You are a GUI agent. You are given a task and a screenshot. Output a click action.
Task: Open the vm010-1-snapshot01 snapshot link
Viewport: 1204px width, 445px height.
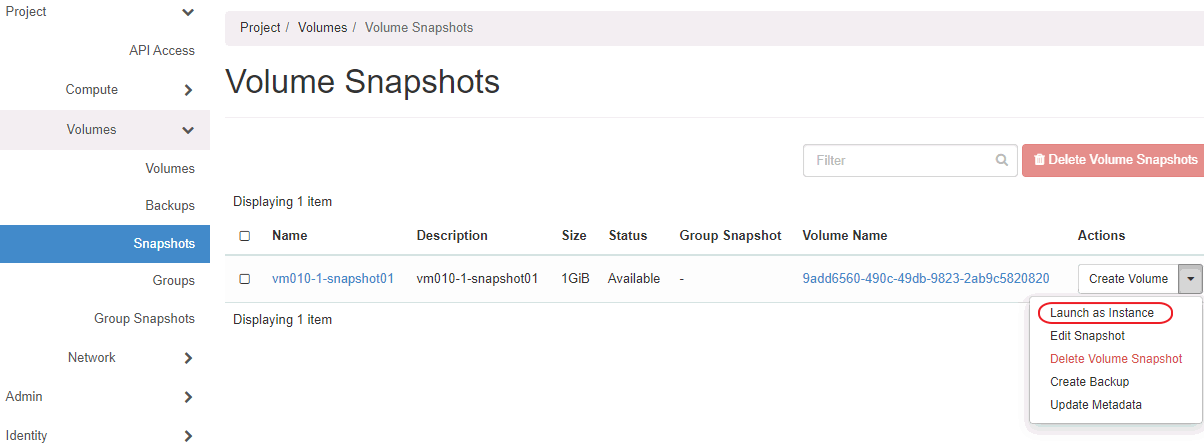[x=333, y=279]
